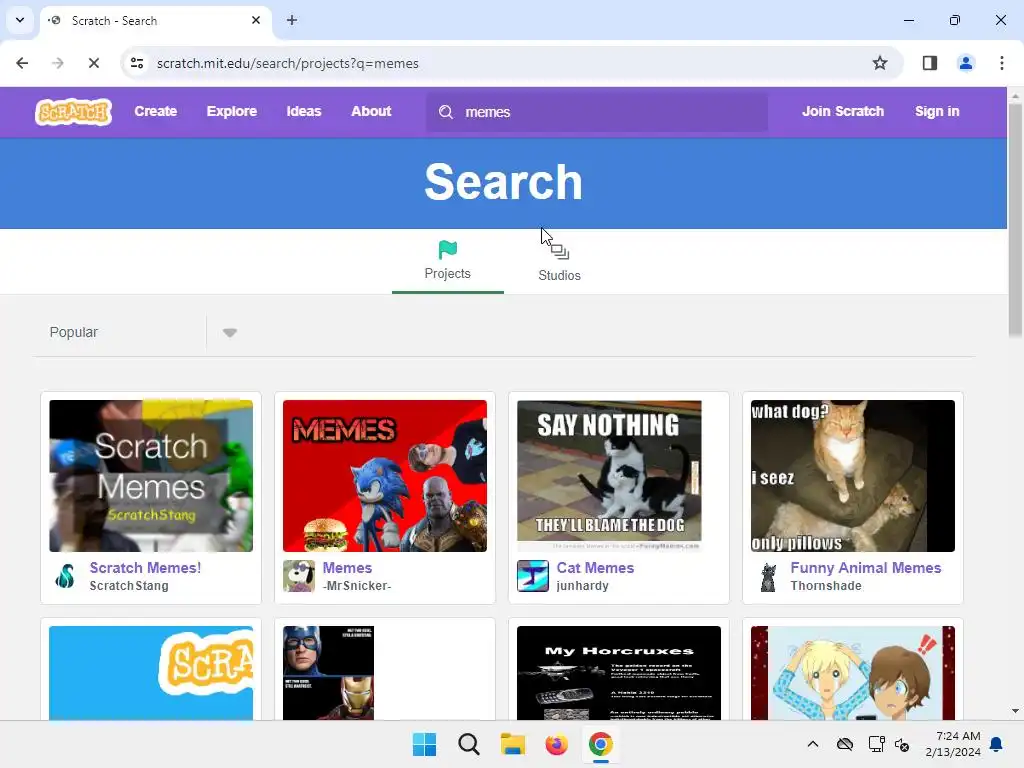Launch File Explorer from taskbar
Image resolution: width=1024 pixels, height=768 pixels.
tap(513, 744)
